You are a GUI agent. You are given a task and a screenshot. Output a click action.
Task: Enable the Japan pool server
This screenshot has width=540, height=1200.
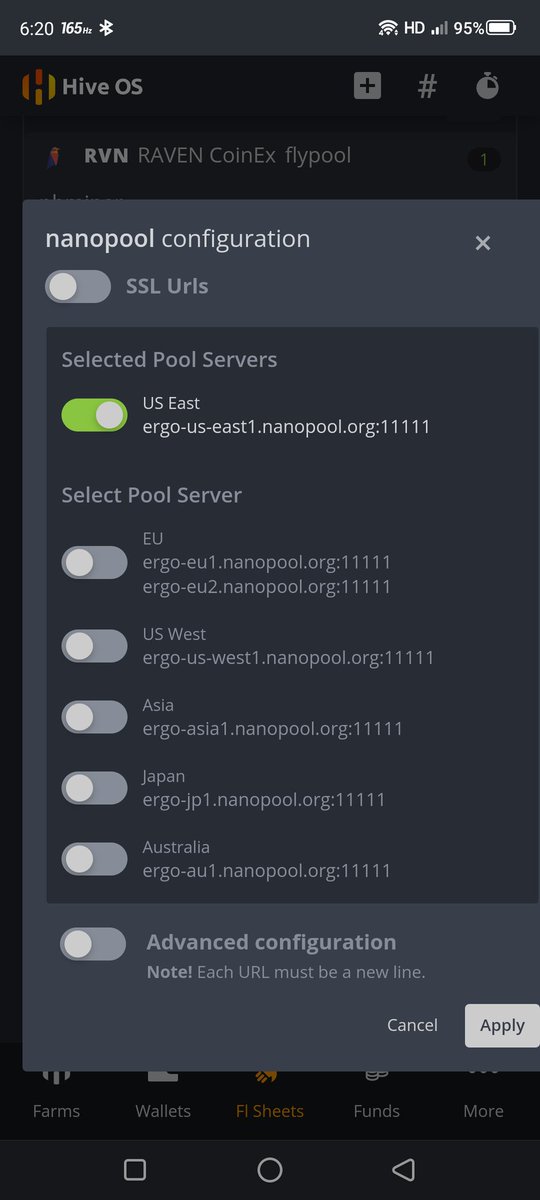(94, 787)
